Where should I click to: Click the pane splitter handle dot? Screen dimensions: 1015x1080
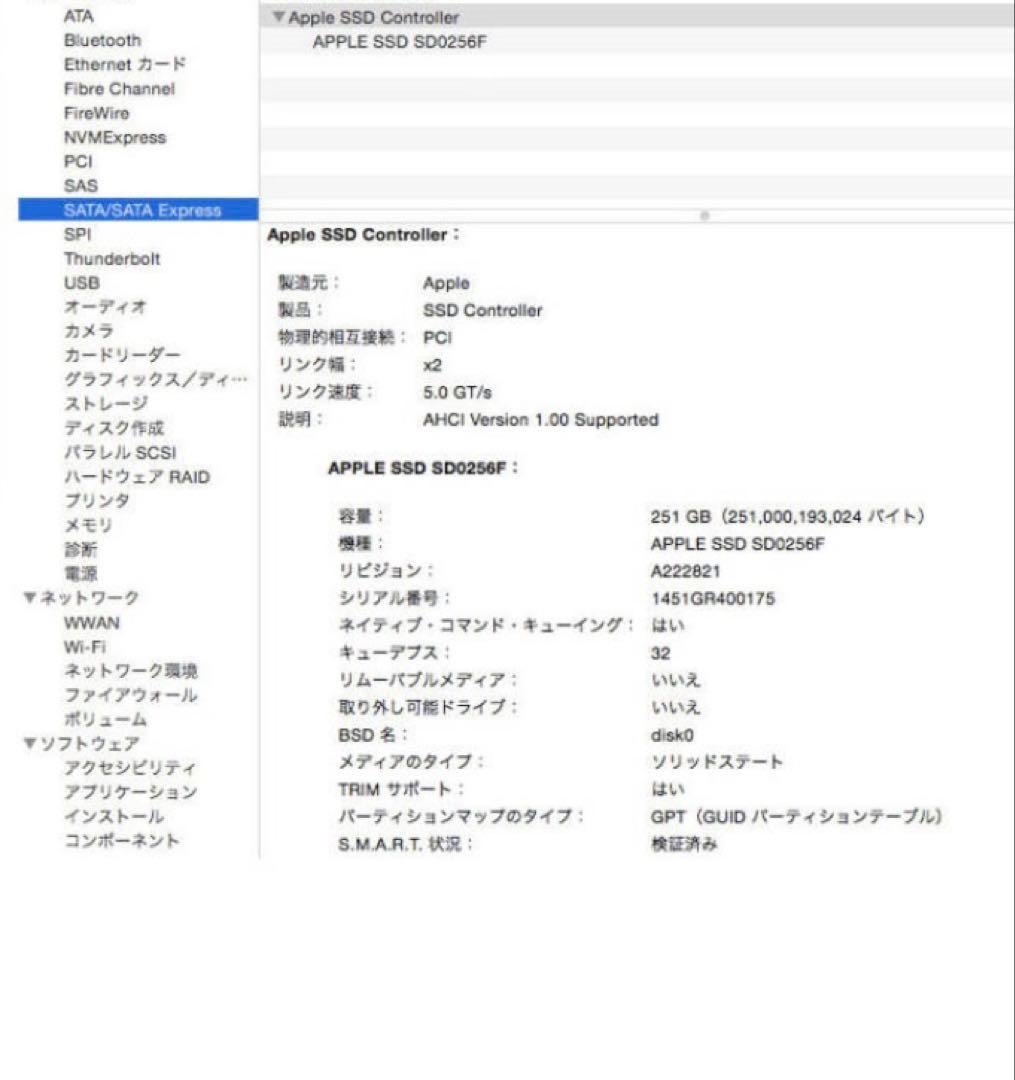tap(704, 216)
